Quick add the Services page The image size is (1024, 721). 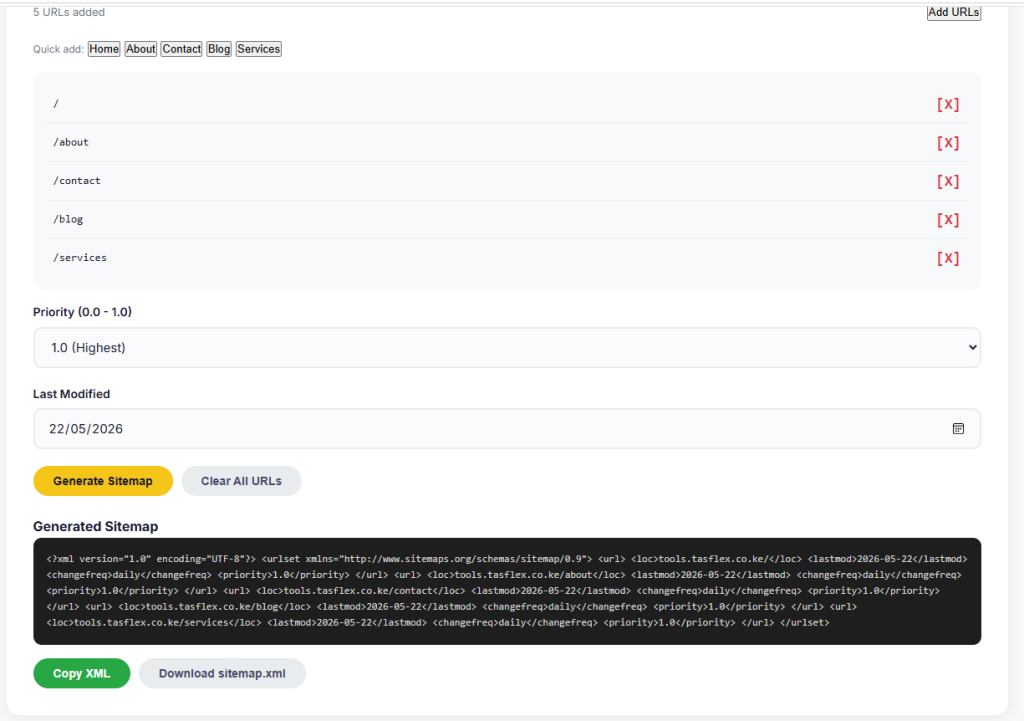pyautogui.click(x=259, y=49)
